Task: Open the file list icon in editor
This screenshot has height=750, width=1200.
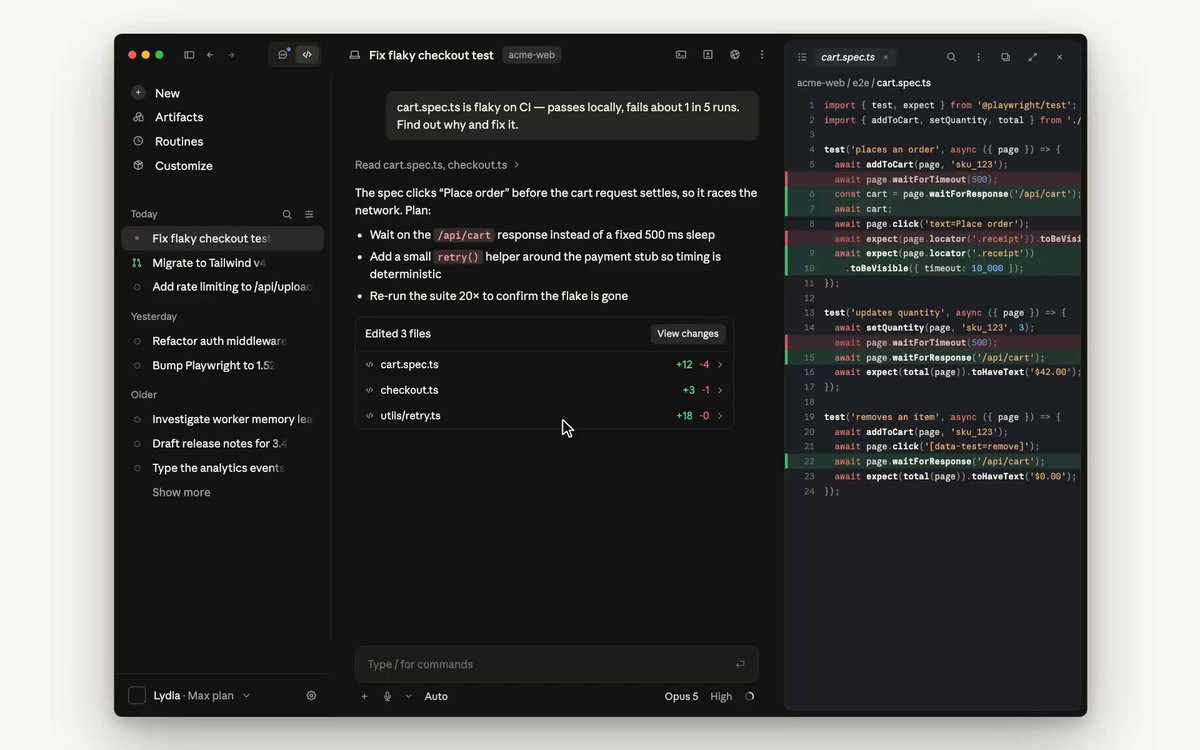Action: pos(802,57)
